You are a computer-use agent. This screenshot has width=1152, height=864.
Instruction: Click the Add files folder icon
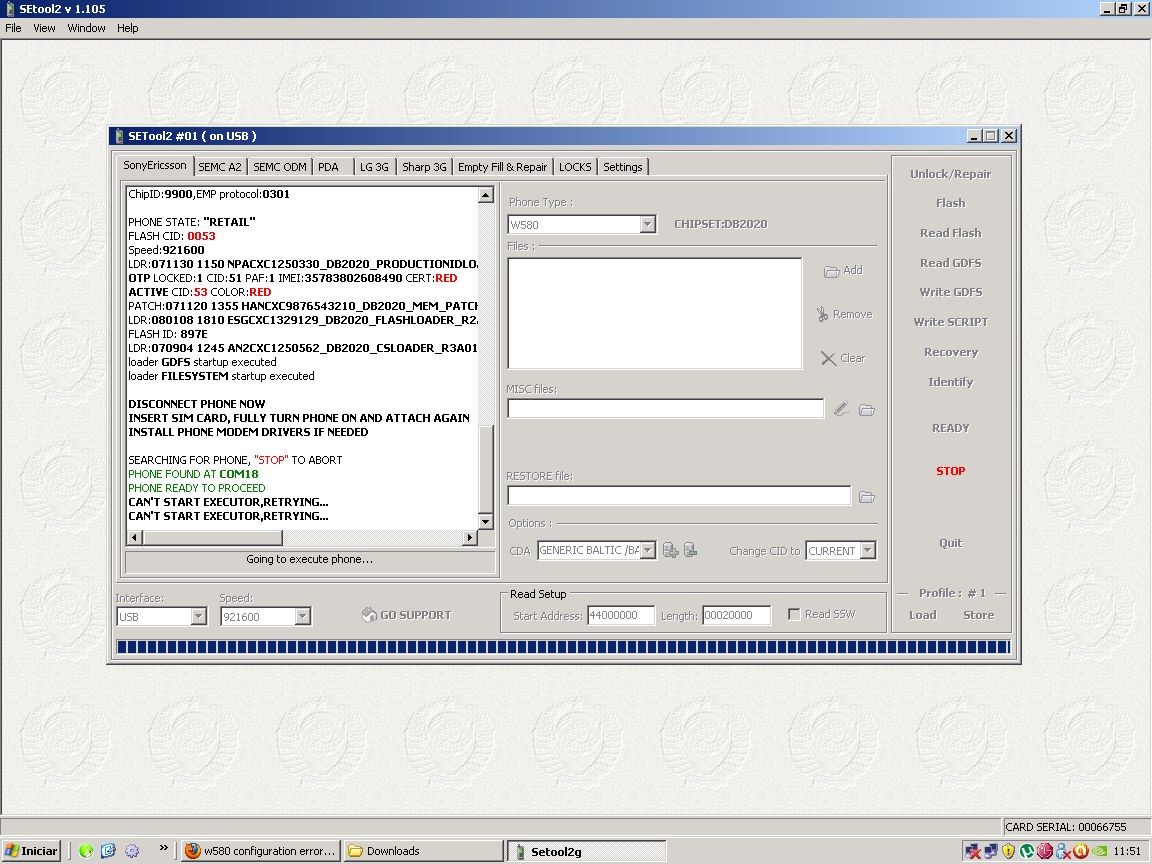click(x=831, y=271)
